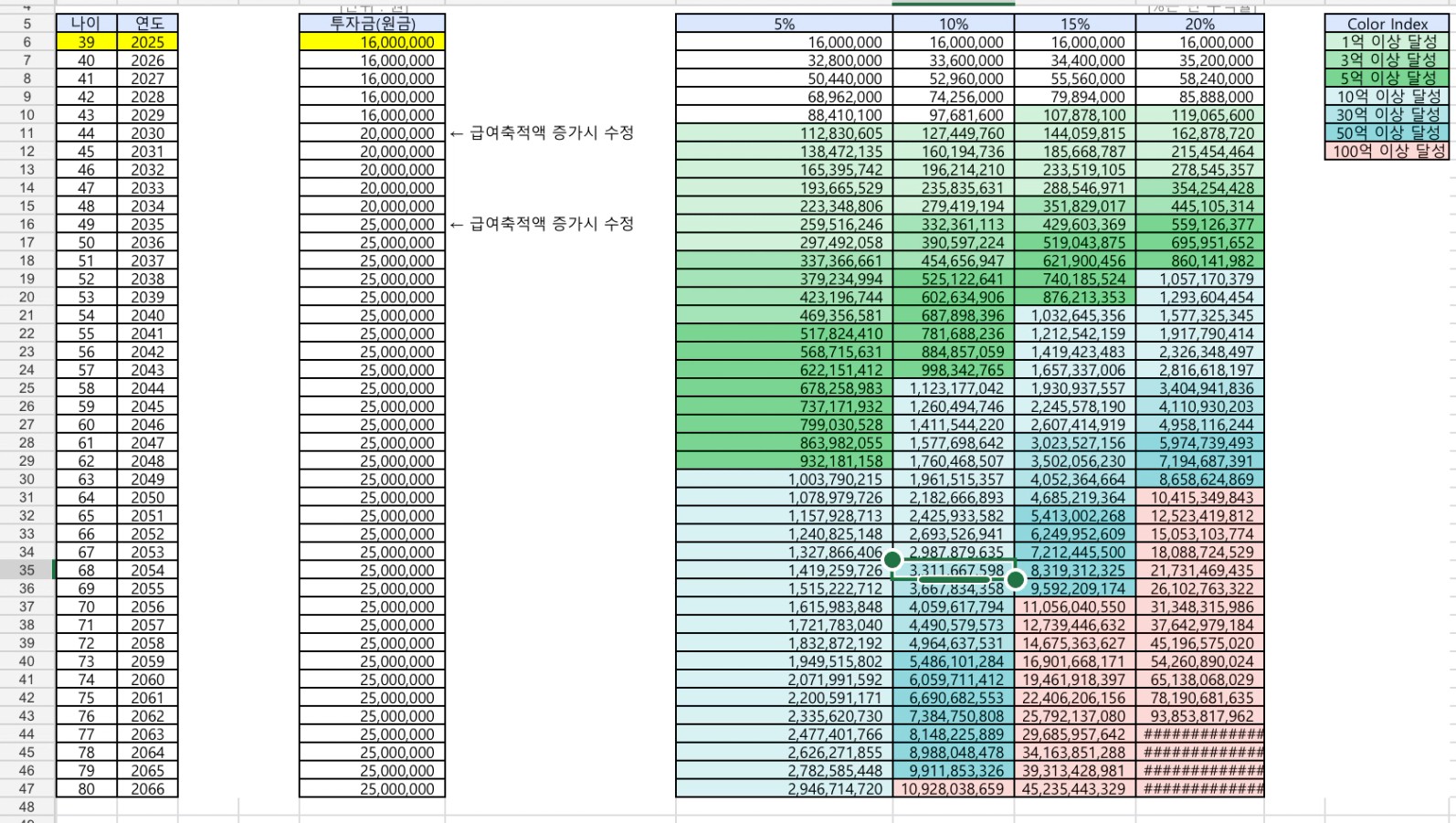Select the '5%' return rate header

[x=784, y=24]
